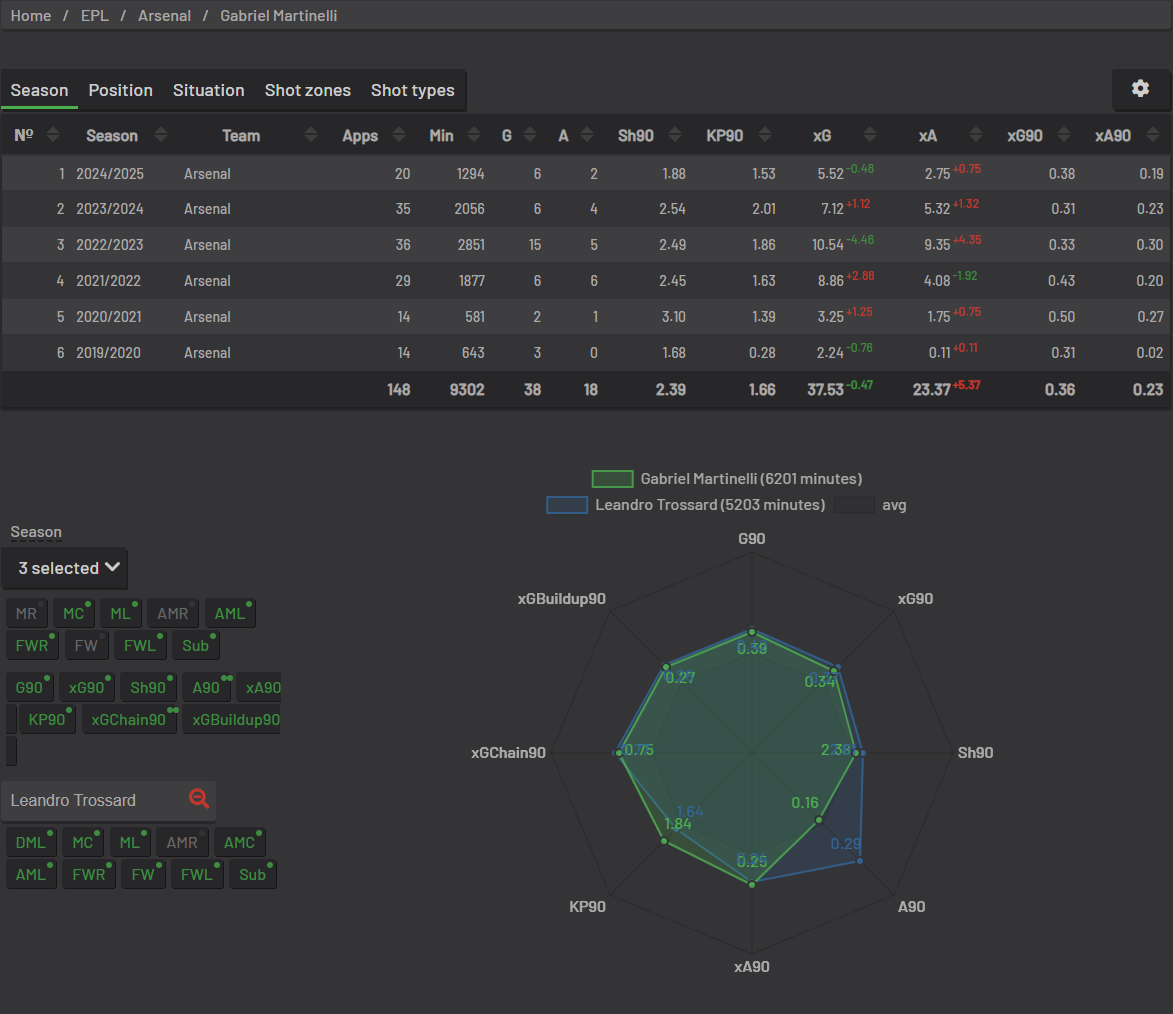Toggle the KP90 metric on radar
Image resolution: width=1173 pixels, height=1014 pixels.
(x=46, y=720)
